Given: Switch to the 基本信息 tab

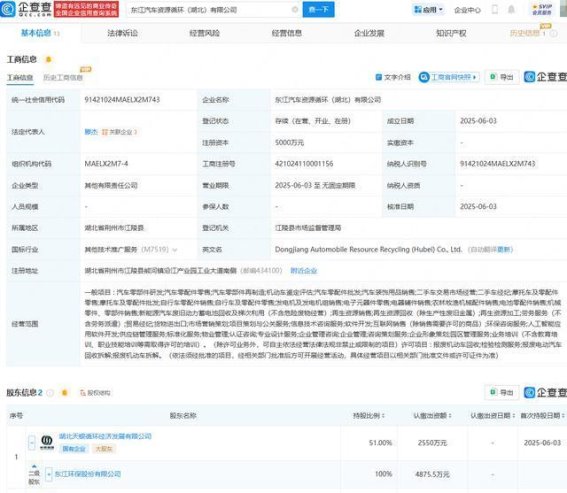Looking at the screenshot, I should pos(40,33).
